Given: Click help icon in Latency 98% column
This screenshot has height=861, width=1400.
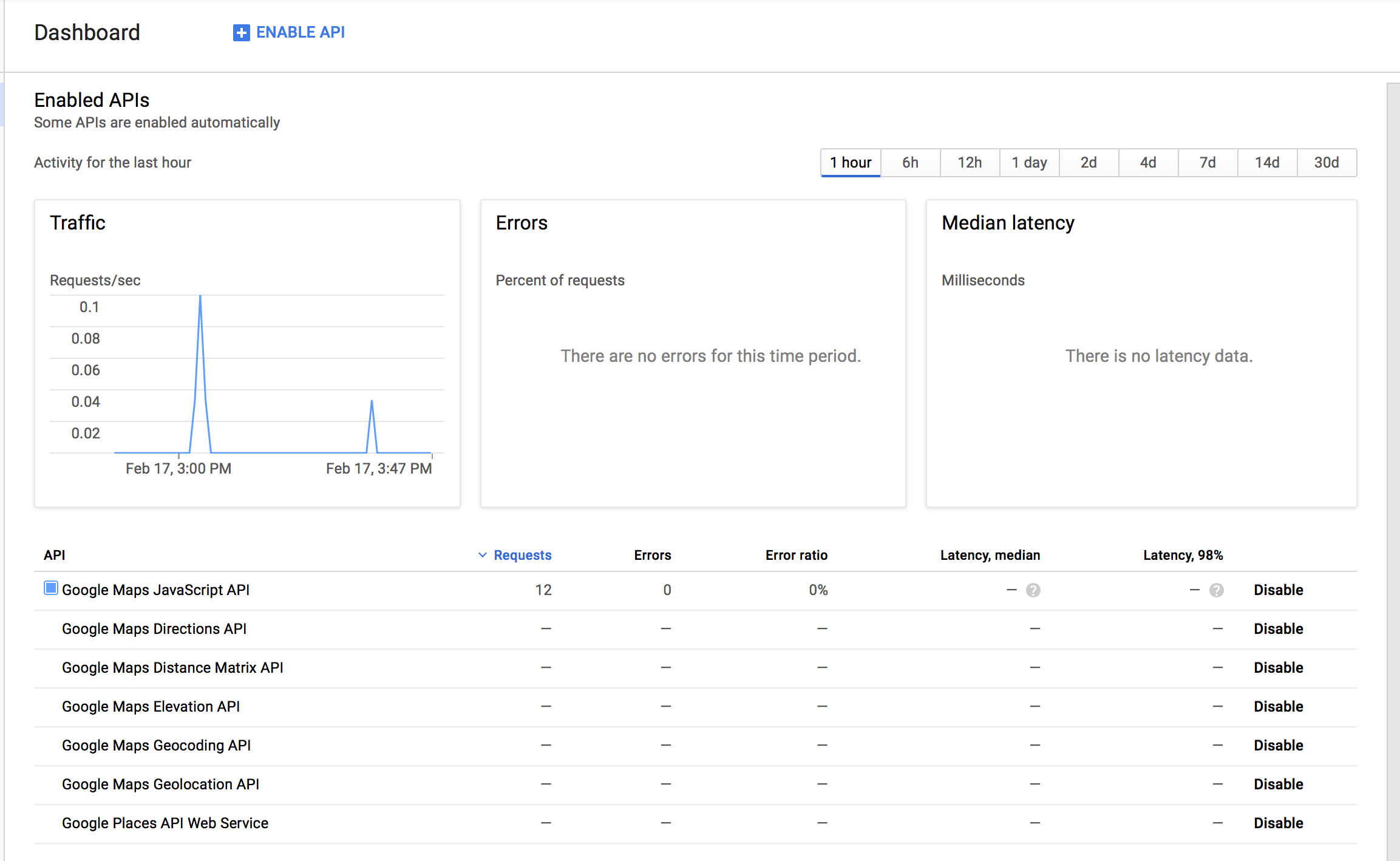Looking at the screenshot, I should [1216, 590].
